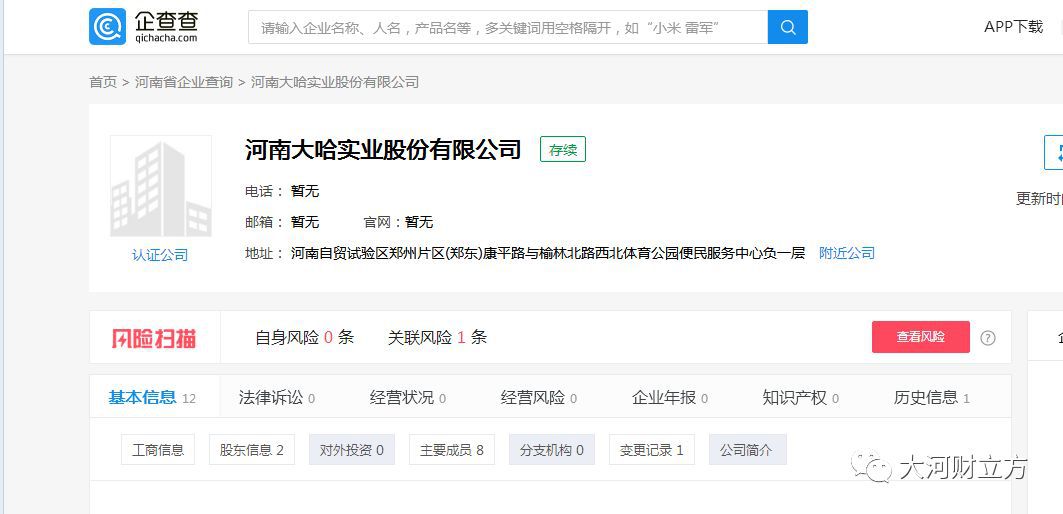Open APP下载 link
Viewport: 1063px width, 514px height.
click(x=1014, y=26)
